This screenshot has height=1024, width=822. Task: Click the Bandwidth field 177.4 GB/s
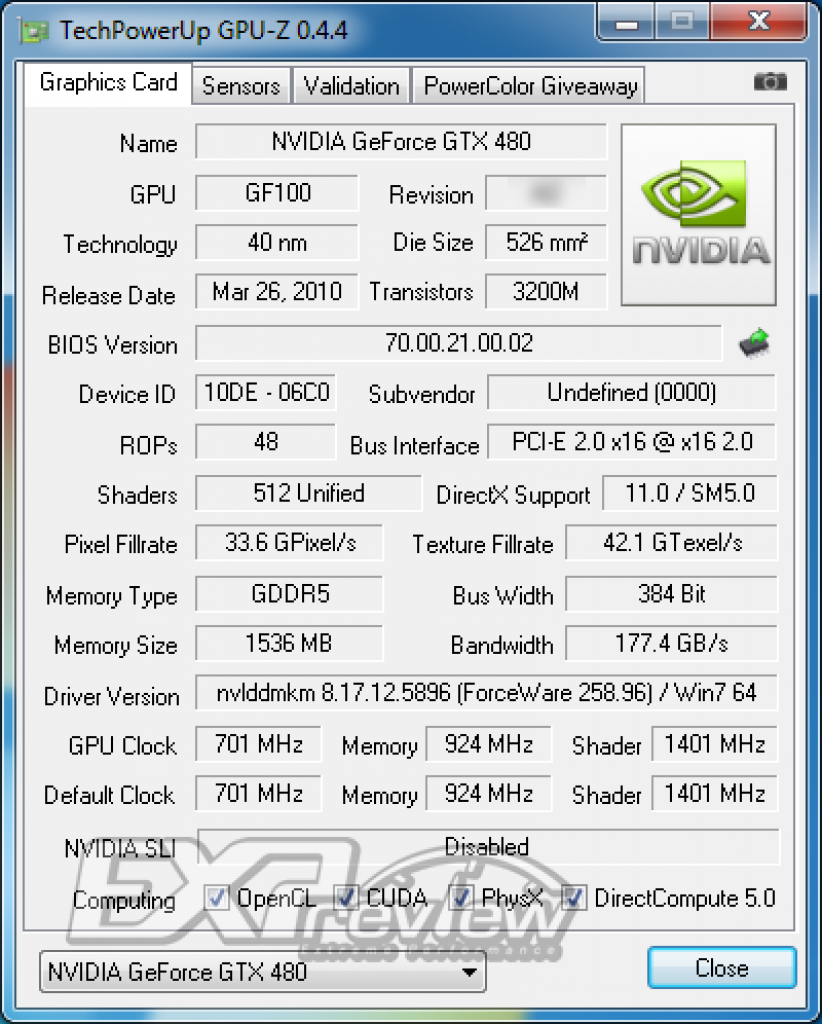coord(672,643)
